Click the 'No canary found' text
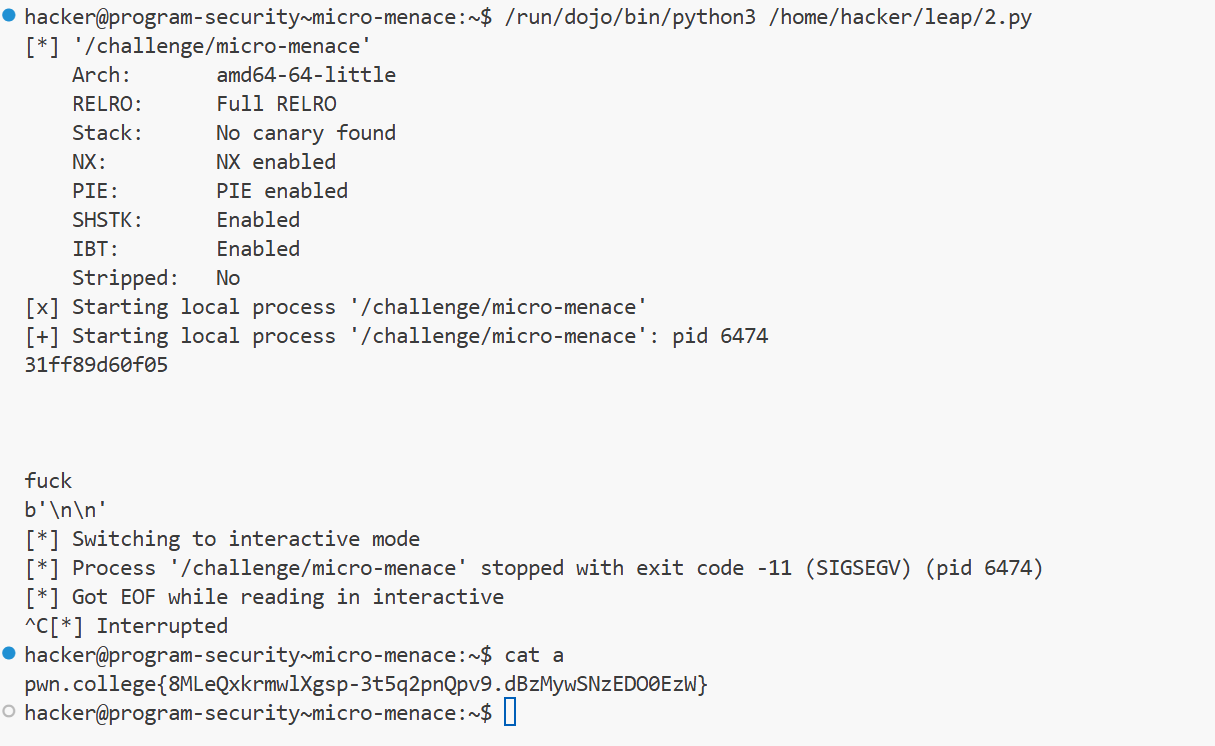This screenshot has width=1215, height=746. pos(306,133)
